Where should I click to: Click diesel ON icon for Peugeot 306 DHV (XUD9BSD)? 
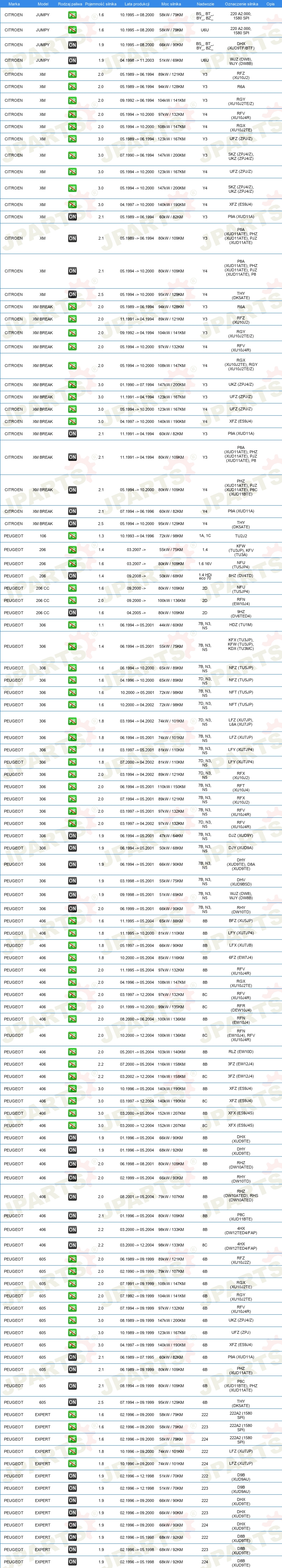tap(72, 881)
